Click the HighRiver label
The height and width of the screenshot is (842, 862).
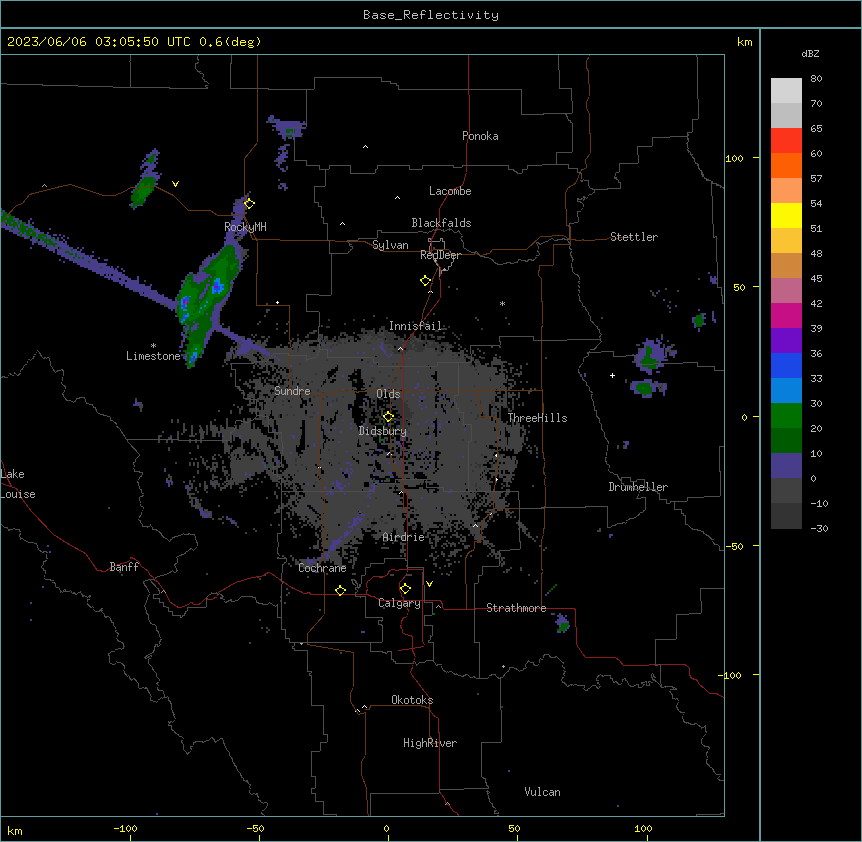point(430,743)
